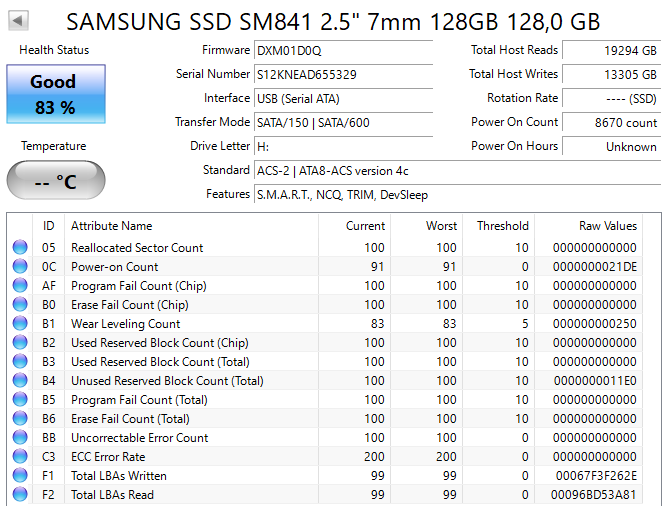This screenshot has width=669, height=506.
Task: Select the Firmware field DXM01D0Q
Action: (x=343, y=50)
